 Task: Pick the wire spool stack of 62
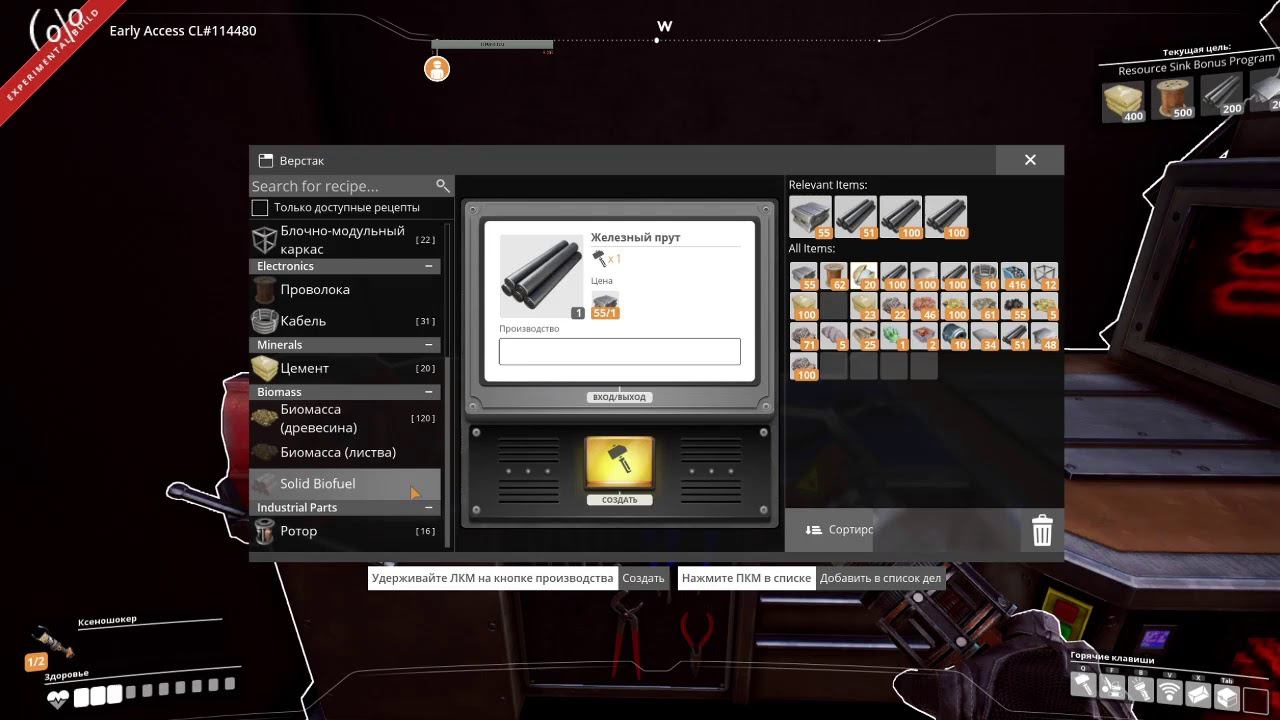834,276
